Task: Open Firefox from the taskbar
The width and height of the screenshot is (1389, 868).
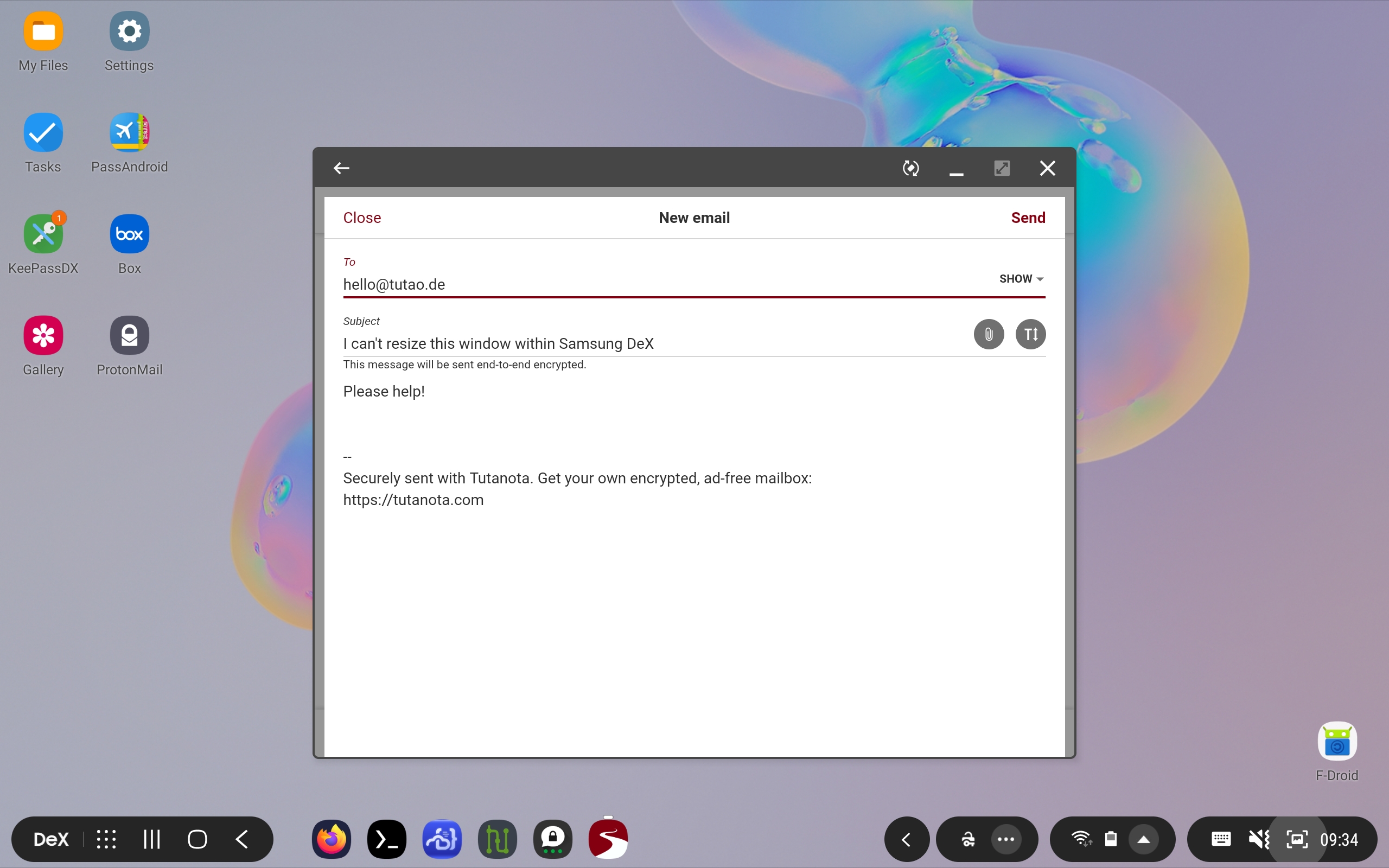Action: 332,839
